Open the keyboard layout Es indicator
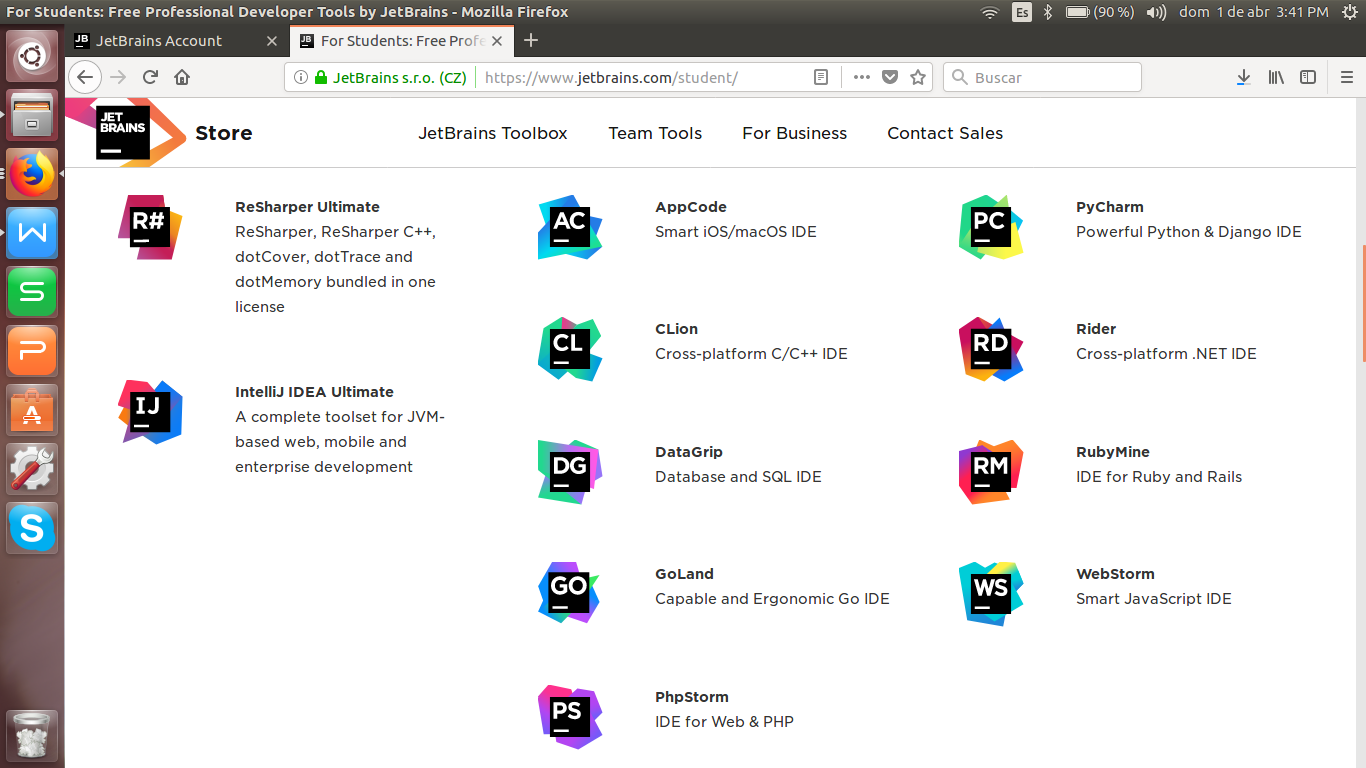 (x=1021, y=12)
